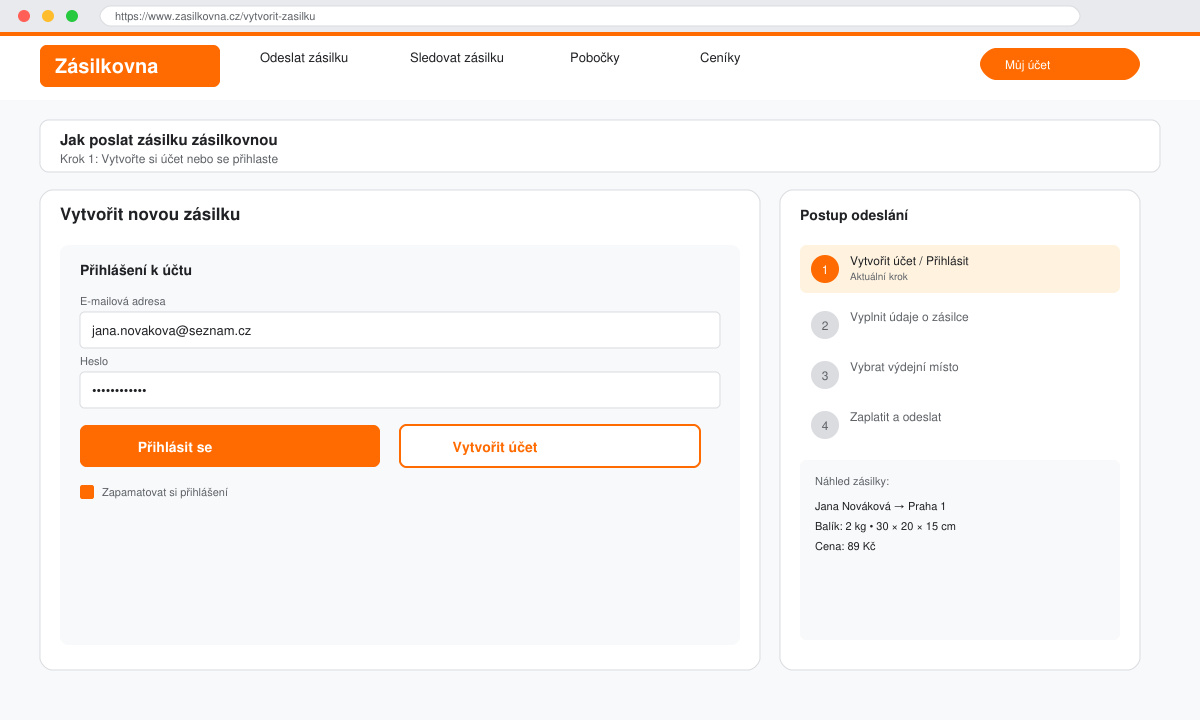Screen dimensions: 1200x720
Task: Go to Pobočky in the navigation
Action: tap(595, 58)
